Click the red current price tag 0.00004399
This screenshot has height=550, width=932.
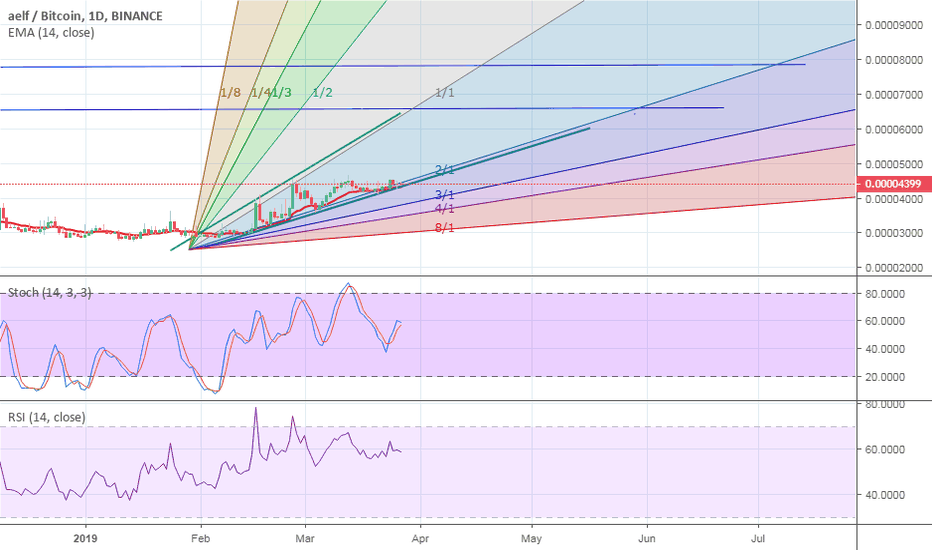(893, 184)
